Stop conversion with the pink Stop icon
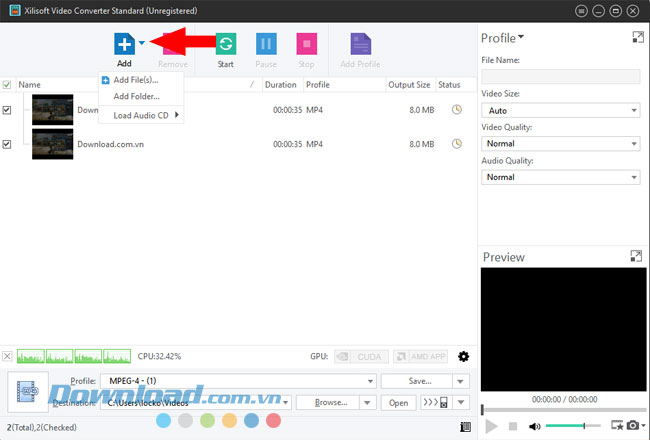 tap(307, 44)
